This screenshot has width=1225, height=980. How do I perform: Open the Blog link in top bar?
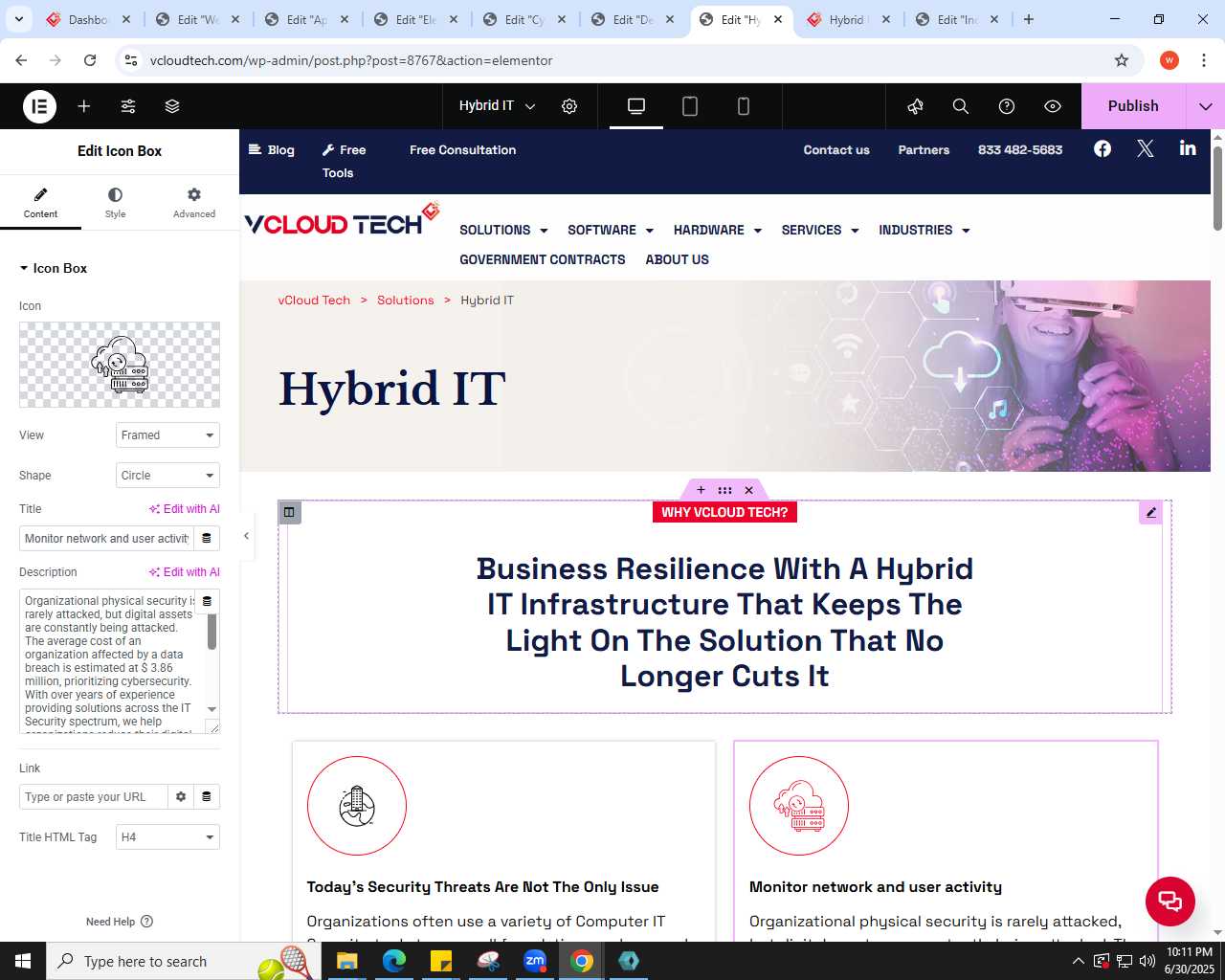[x=272, y=149]
